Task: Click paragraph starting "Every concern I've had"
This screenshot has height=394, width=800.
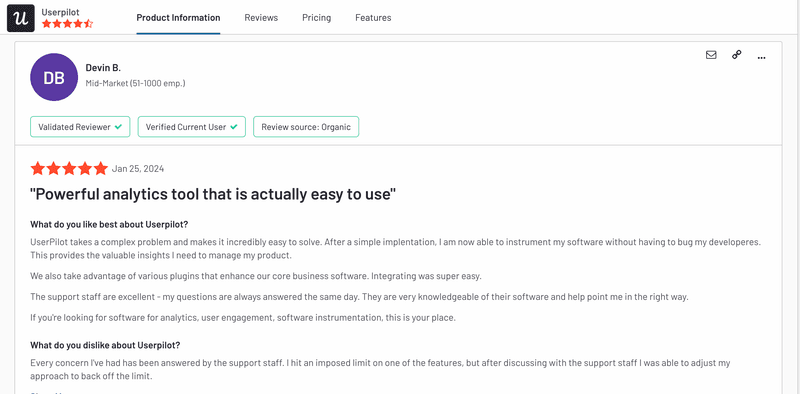Action: click(381, 370)
